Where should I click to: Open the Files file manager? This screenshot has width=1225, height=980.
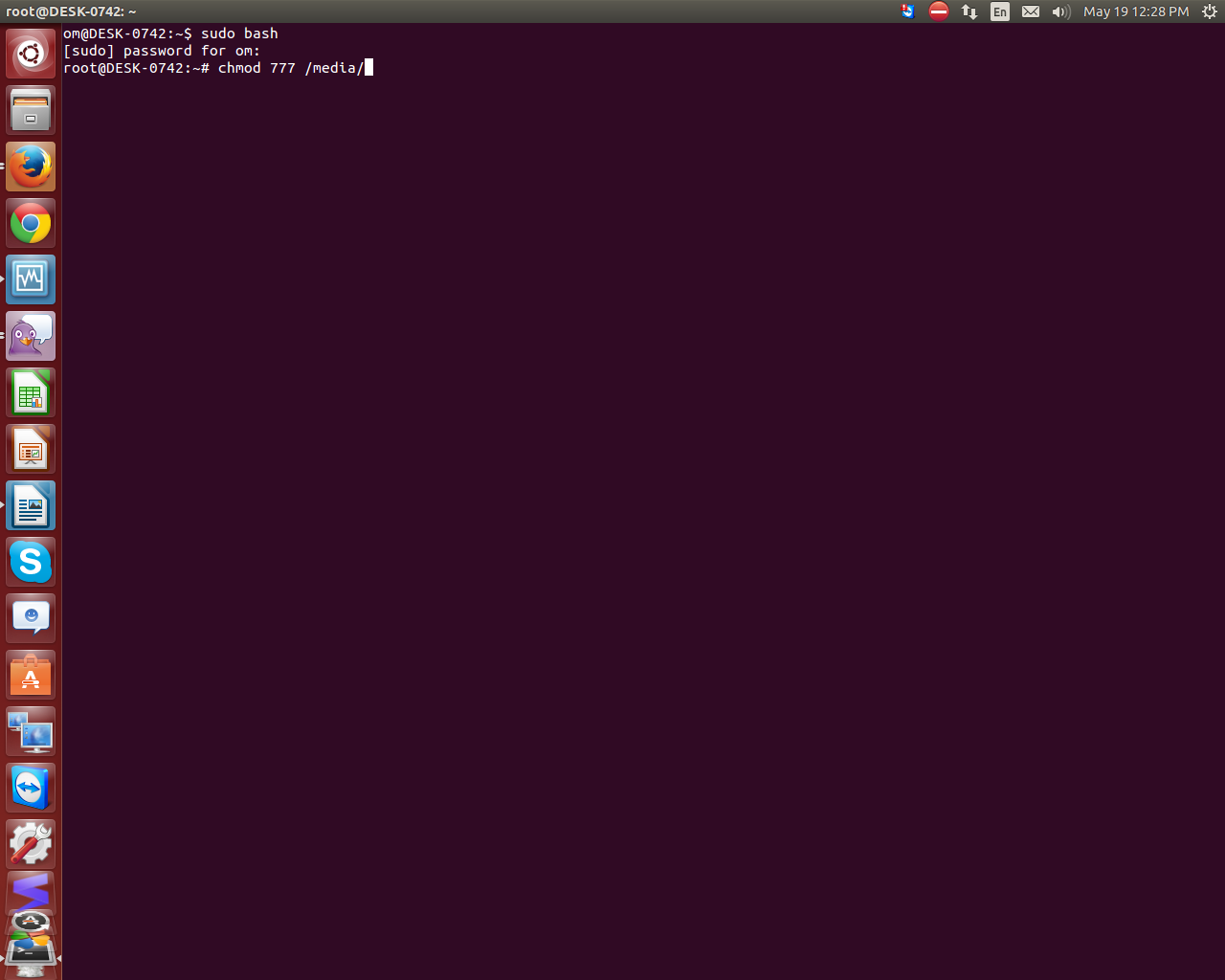tap(30, 109)
